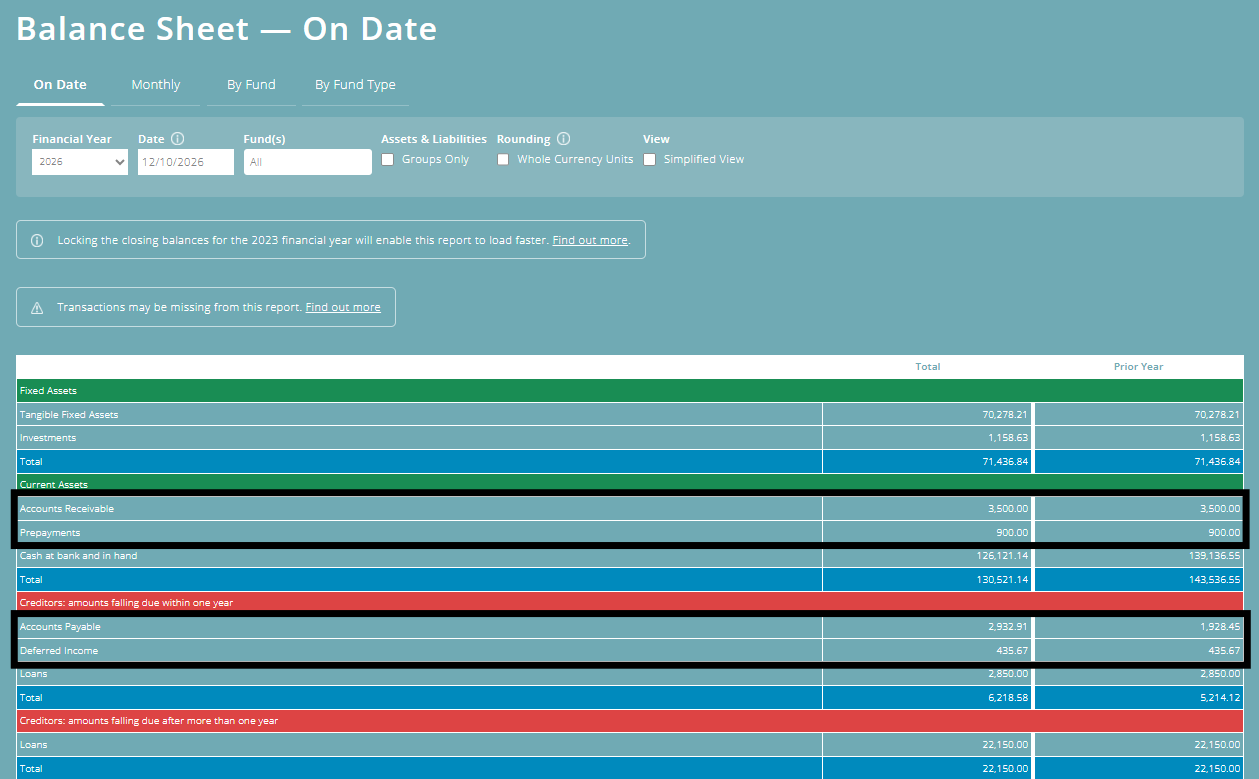Select the Accounts Receivable row label

coord(67,509)
